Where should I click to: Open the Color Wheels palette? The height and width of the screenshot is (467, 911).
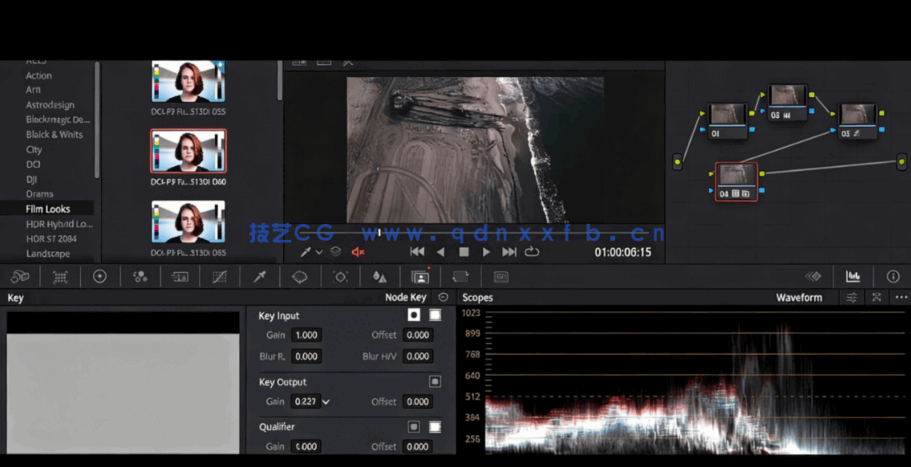pyautogui.click(x=100, y=276)
